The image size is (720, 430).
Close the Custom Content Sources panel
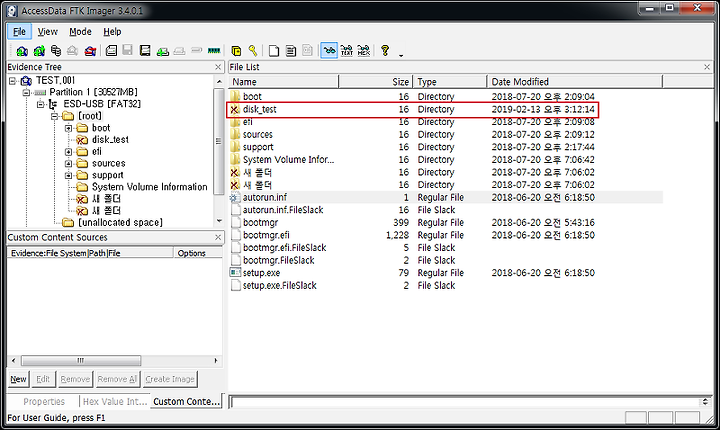click(x=218, y=238)
